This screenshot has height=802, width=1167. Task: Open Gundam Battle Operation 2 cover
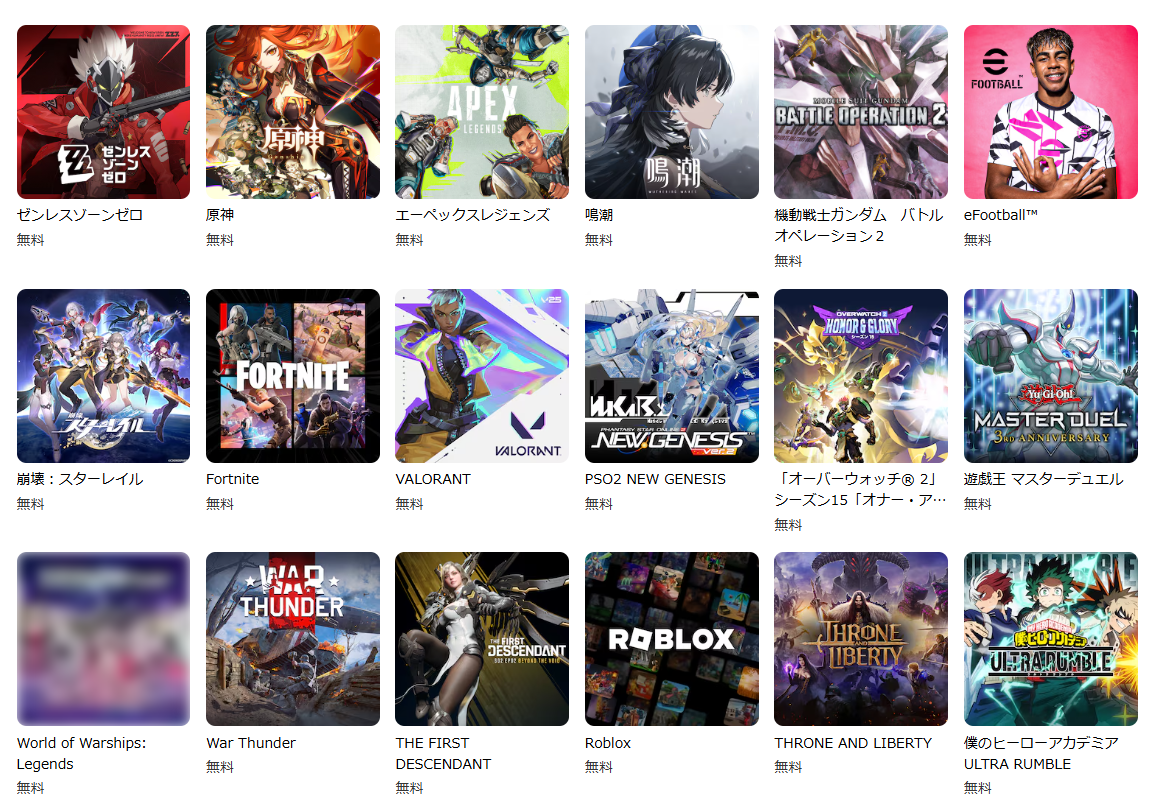click(x=861, y=112)
